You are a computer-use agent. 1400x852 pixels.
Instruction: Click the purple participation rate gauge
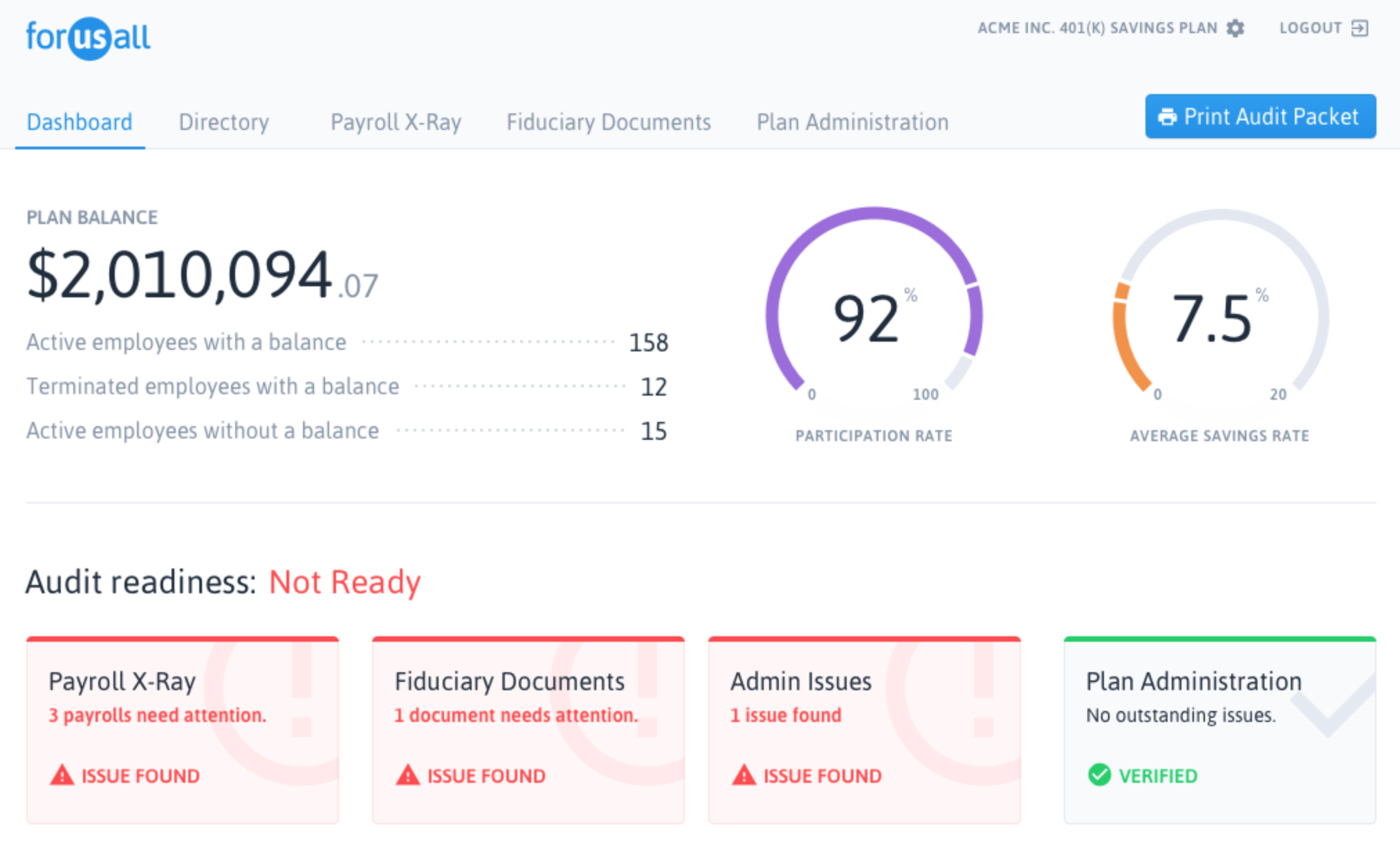coord(873,315)
